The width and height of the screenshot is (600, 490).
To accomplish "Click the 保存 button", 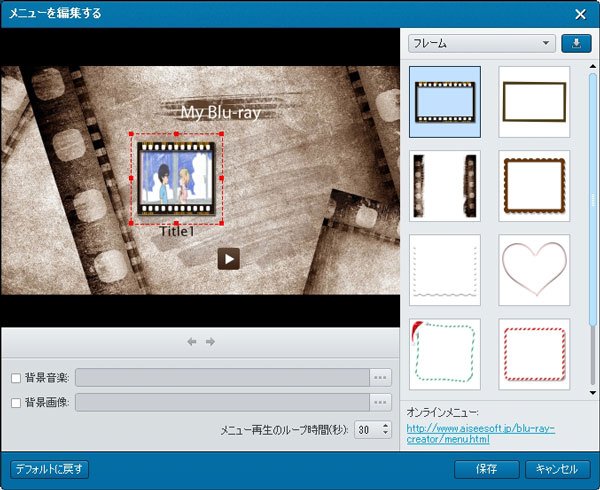I will click(x=487, y=468).
